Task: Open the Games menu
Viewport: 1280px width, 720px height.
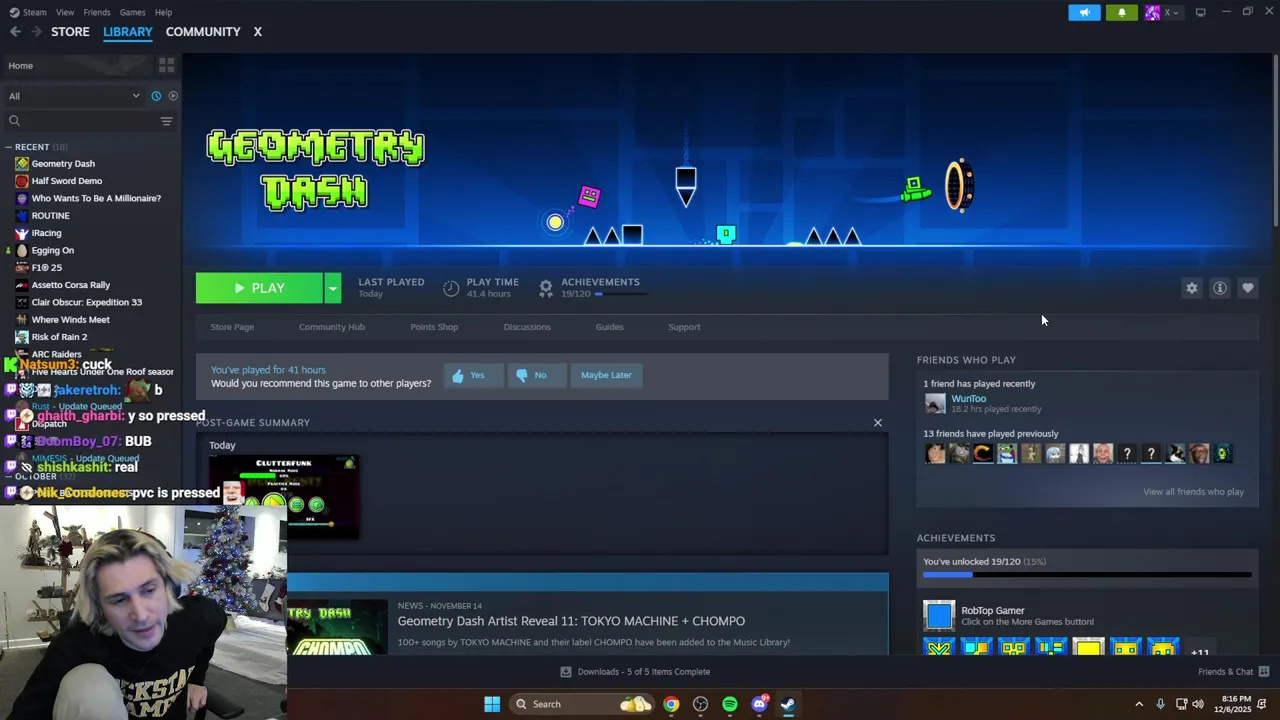Action: [x=132, y=12]
